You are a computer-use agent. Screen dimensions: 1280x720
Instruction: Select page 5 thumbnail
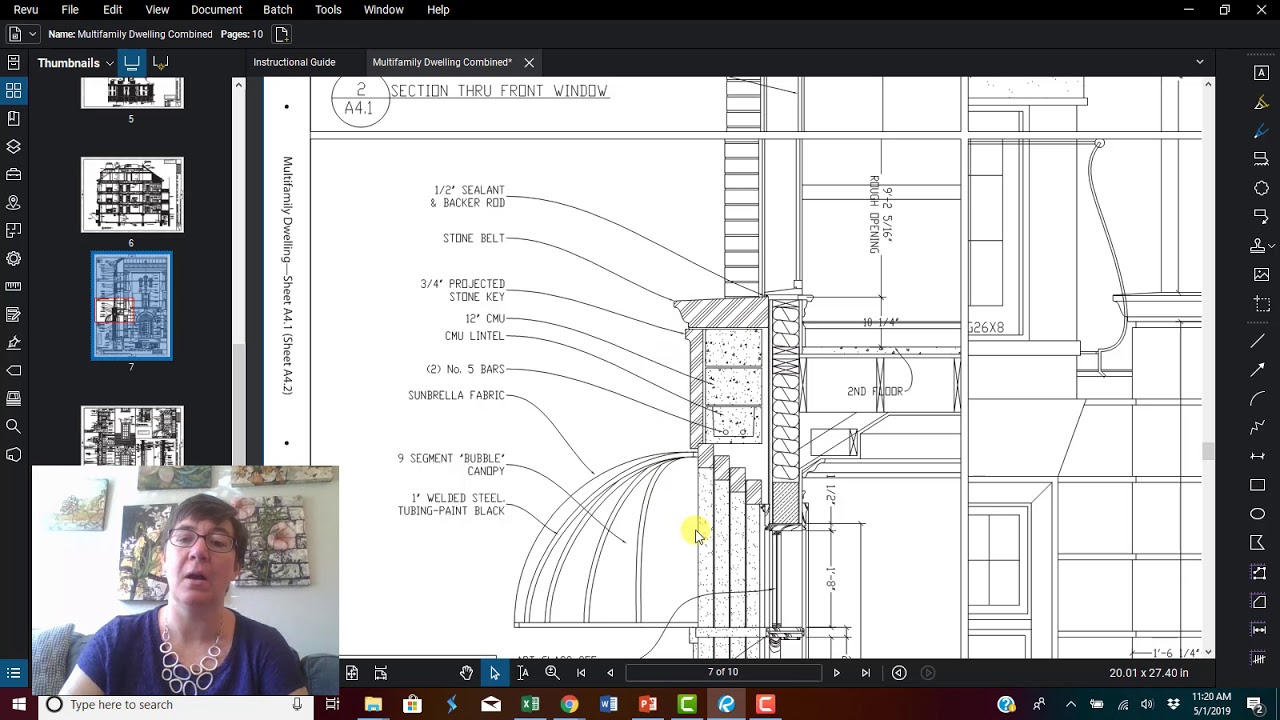[x=132, y=93]
